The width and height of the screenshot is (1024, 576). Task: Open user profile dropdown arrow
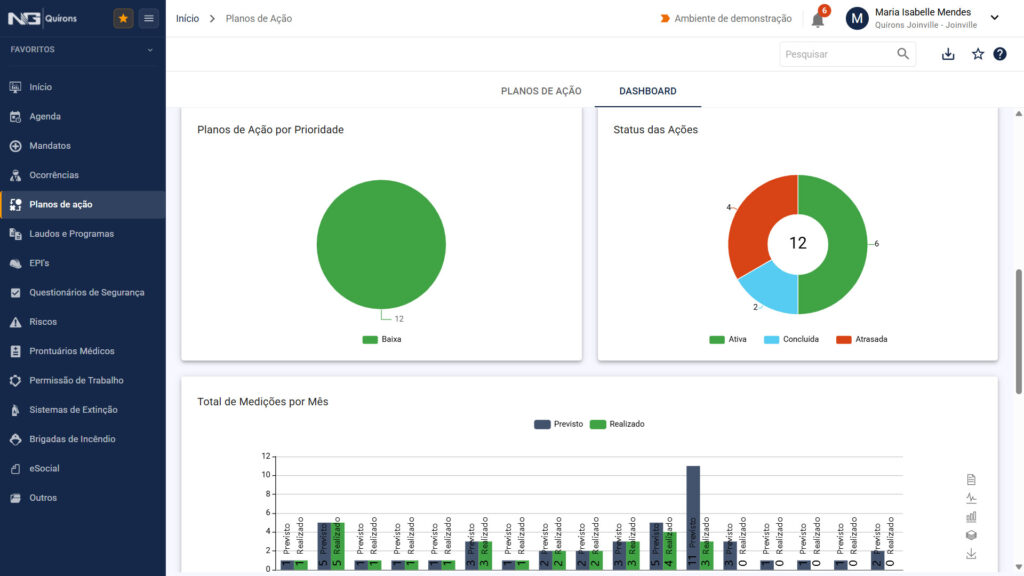coord(995,18)
